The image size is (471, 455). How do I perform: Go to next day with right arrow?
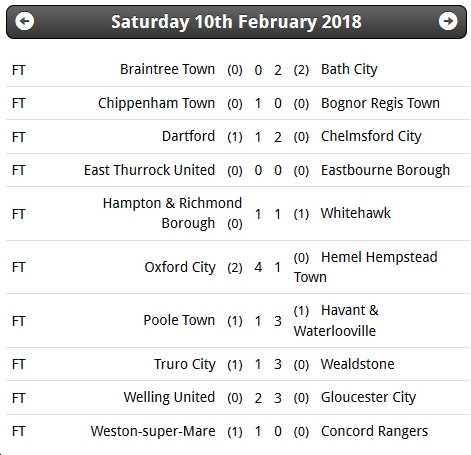coord(448,21)
